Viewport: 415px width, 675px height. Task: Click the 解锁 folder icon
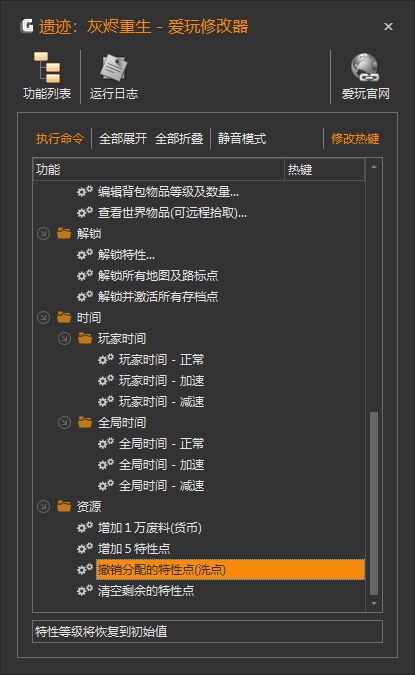[x=64, y=233]
